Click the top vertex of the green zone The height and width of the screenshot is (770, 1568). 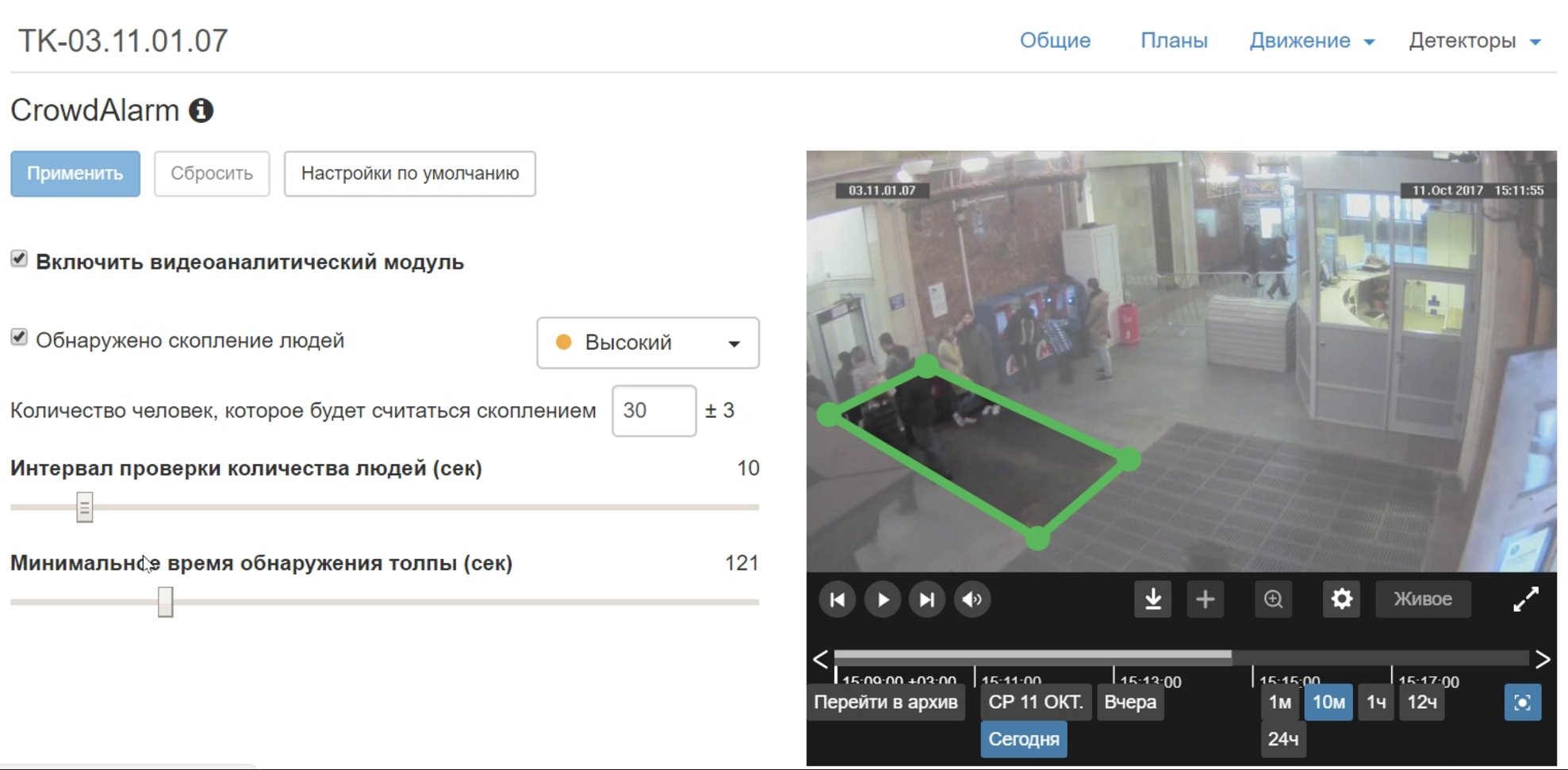[x=927, y=366]
